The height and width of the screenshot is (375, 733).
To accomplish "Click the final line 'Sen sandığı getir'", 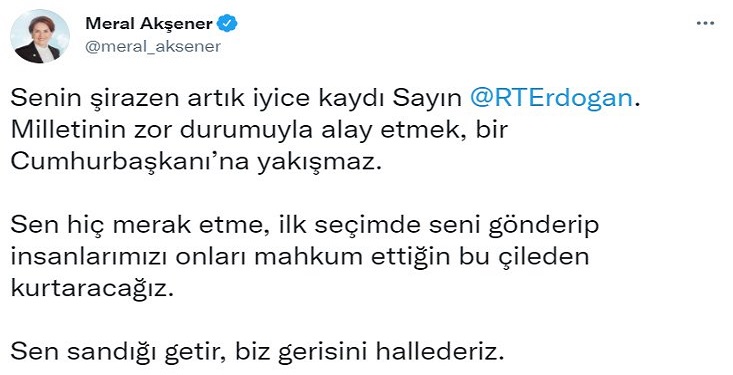I will point(257,352).
